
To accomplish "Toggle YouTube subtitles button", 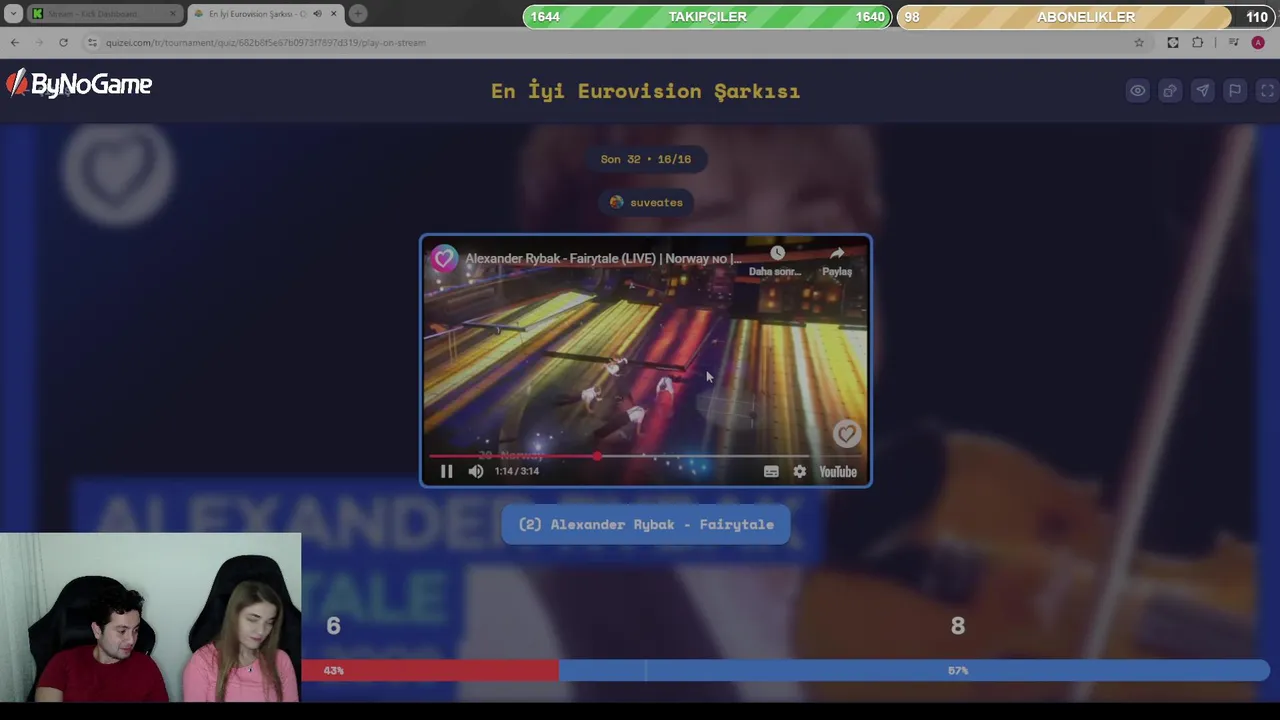I will pyautogui.click(x=771, y=472).
